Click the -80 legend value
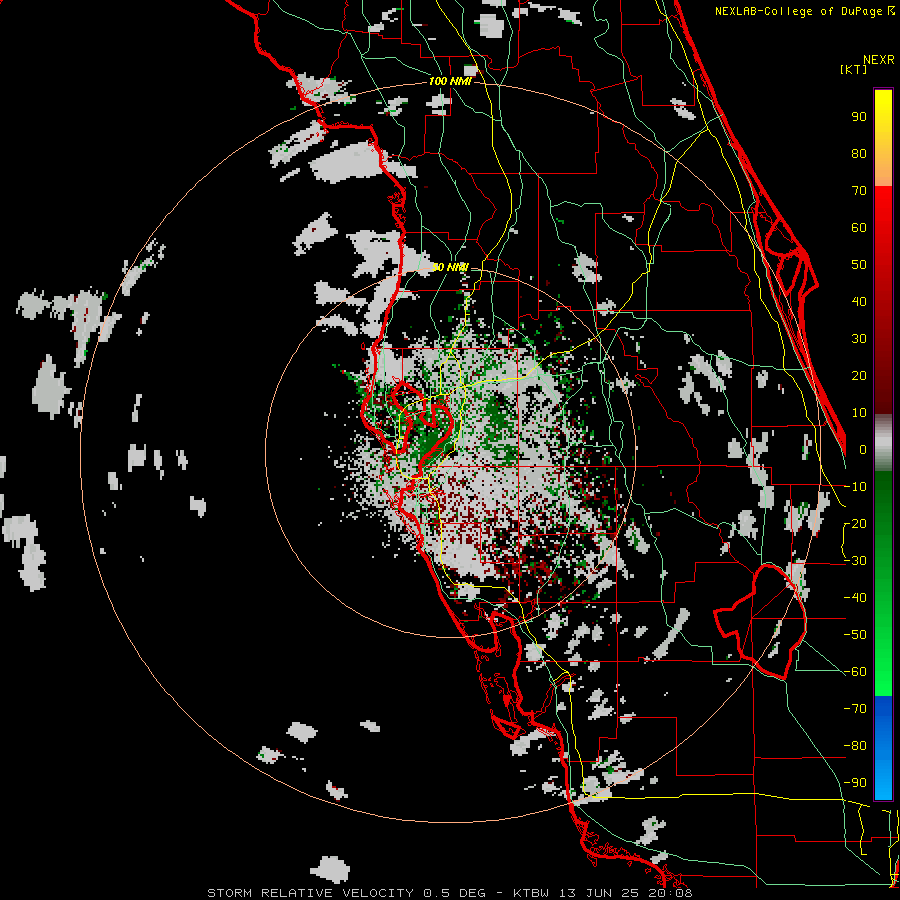The width and height of the screenshot is (900, 900). tap(855, 746)
